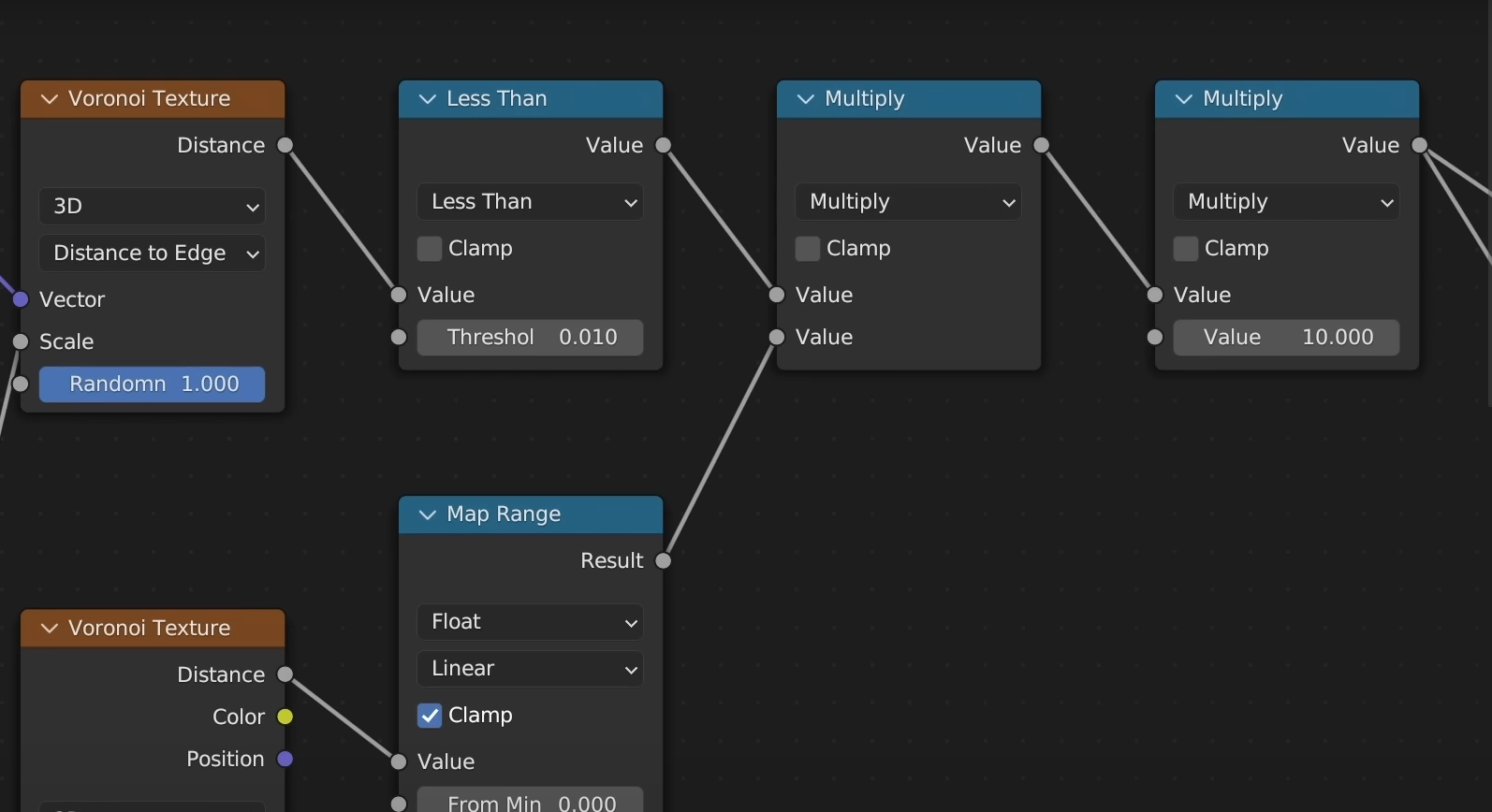
Task: Click the yellow Color output socket
Action: coord(285,717)
